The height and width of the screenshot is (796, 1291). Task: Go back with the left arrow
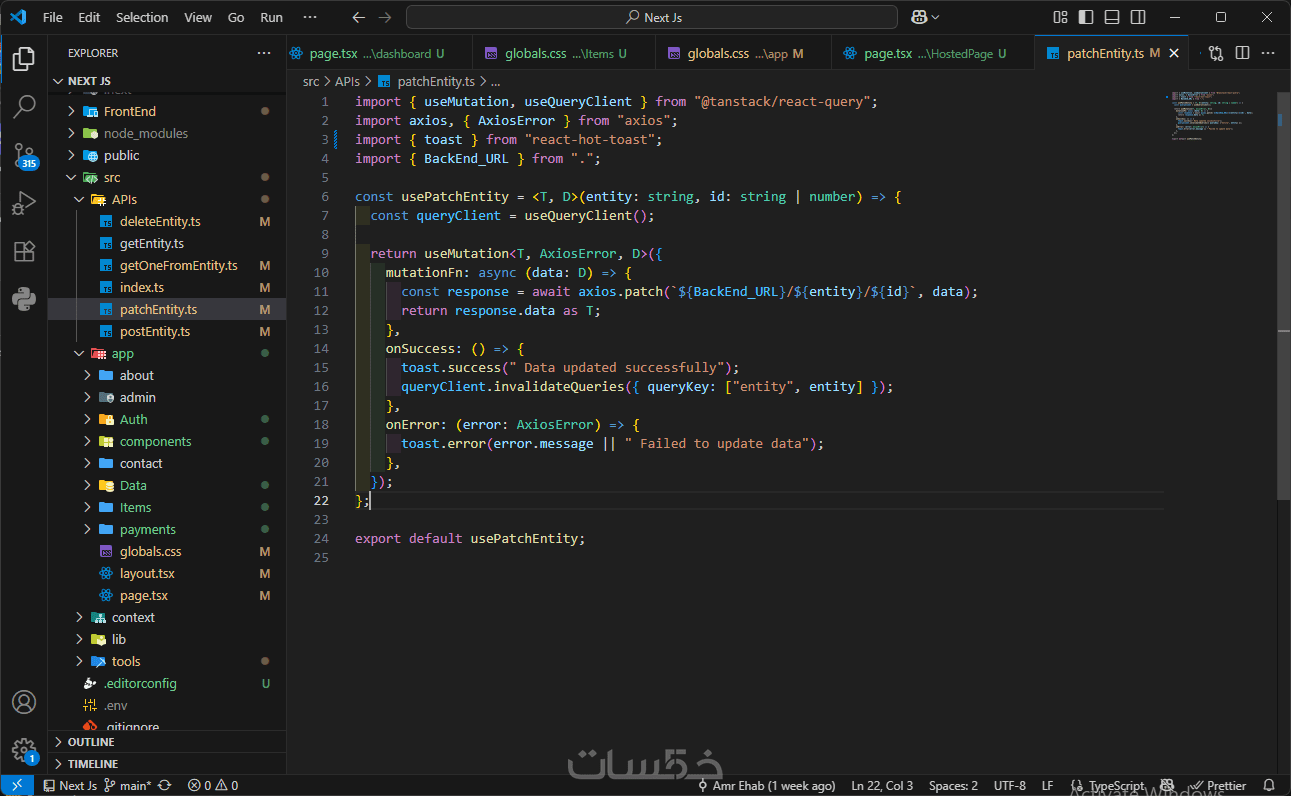click(x=360, y=17)
